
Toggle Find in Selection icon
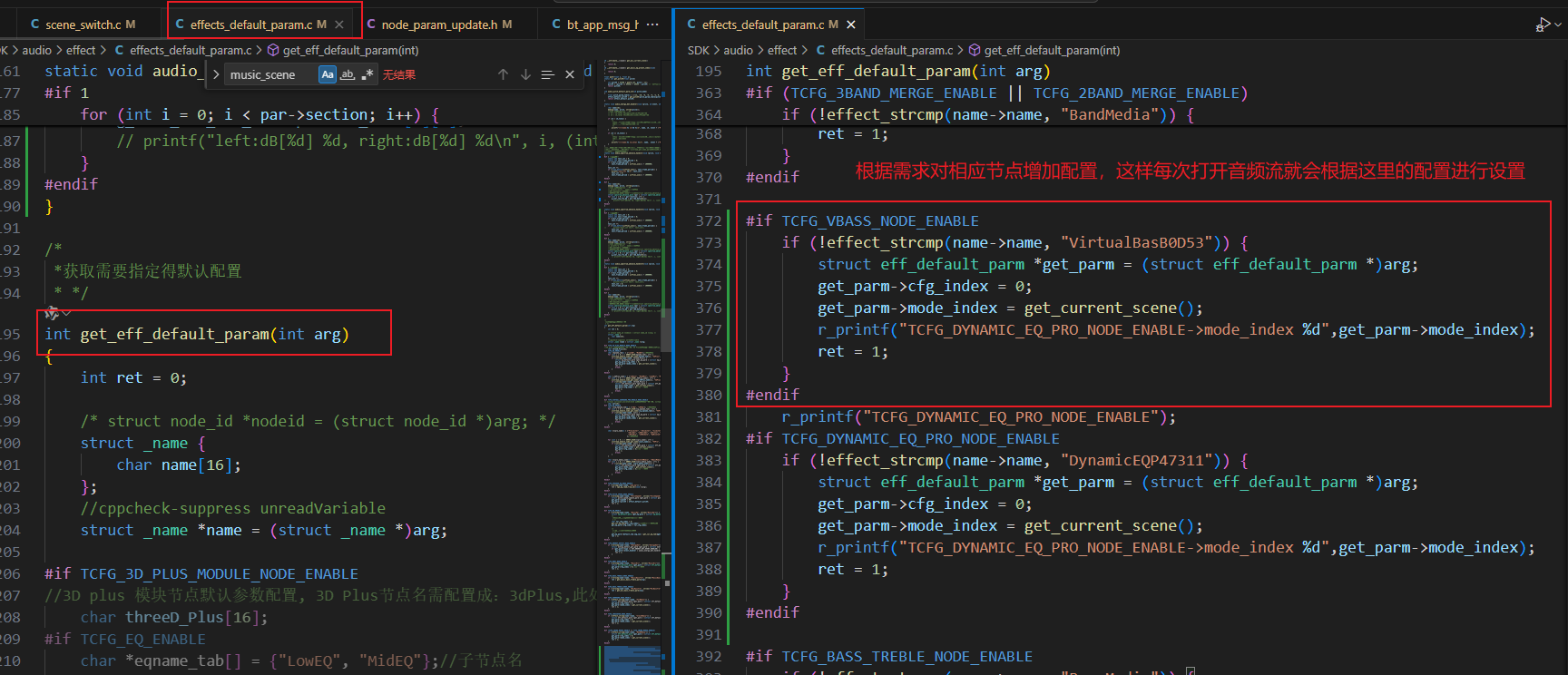(x=547, y=74)
